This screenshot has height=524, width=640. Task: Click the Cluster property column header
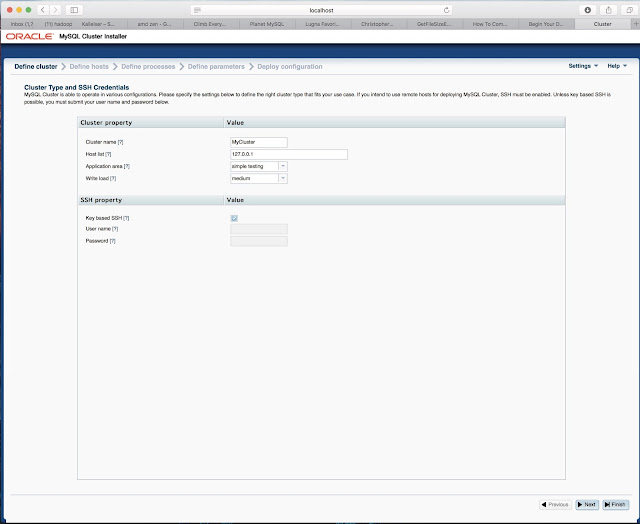150,122
